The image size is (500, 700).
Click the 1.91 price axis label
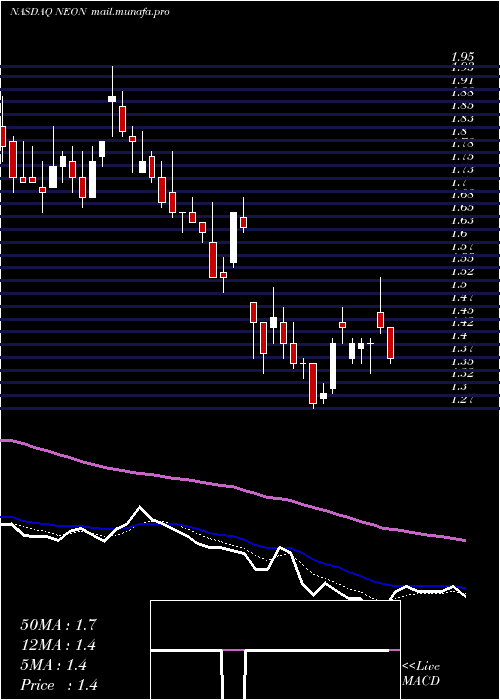click(x=462, y=81)
